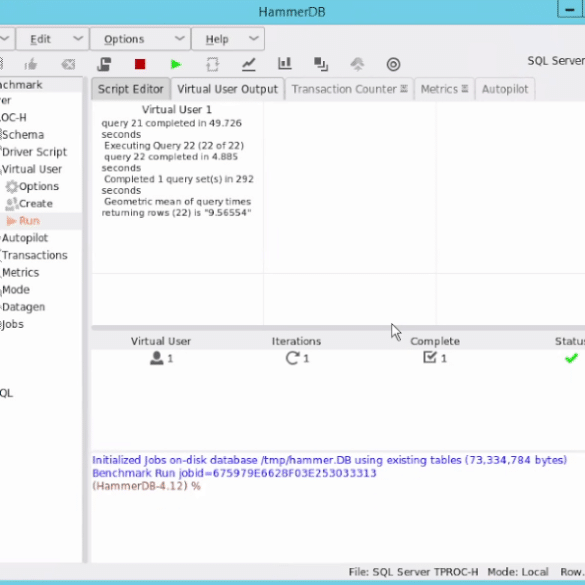
Task: Click the Autopilot overlapping-squares toolbar icon
Action: tap(321, 64)
